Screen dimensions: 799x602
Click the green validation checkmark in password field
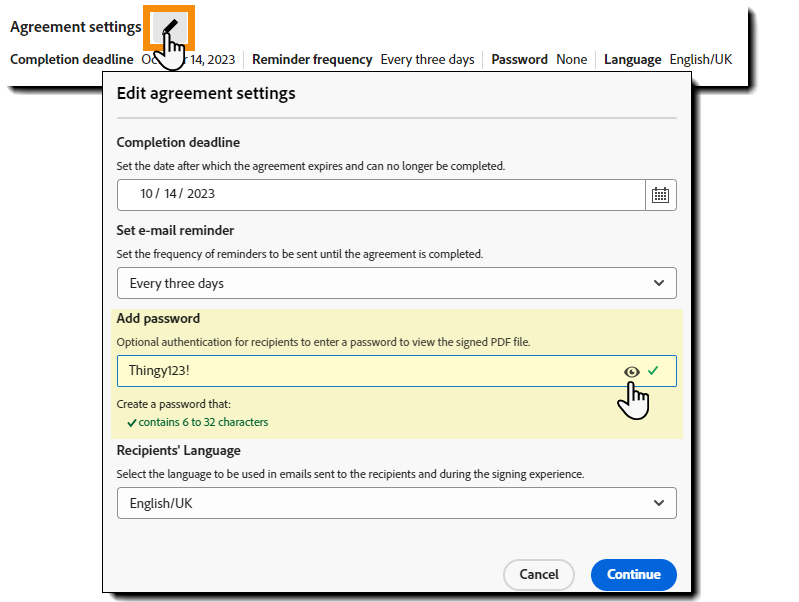[653, 371]
